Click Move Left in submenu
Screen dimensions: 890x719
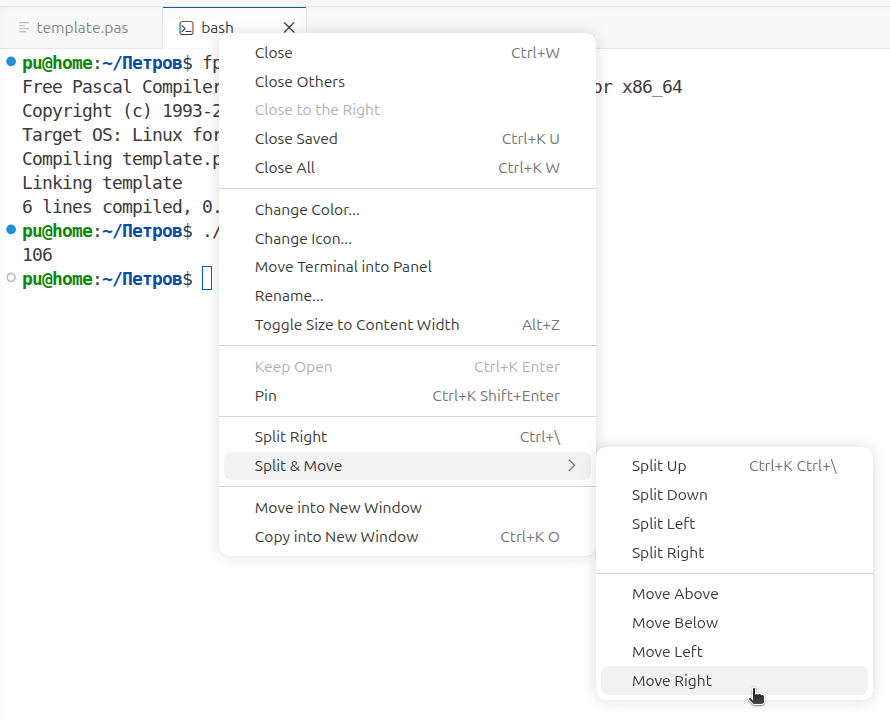(667, 652)
